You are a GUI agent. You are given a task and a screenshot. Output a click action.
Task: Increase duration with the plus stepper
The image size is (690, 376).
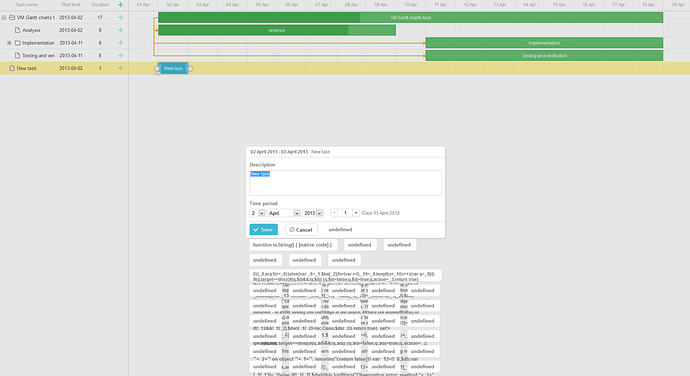(356, 213)
